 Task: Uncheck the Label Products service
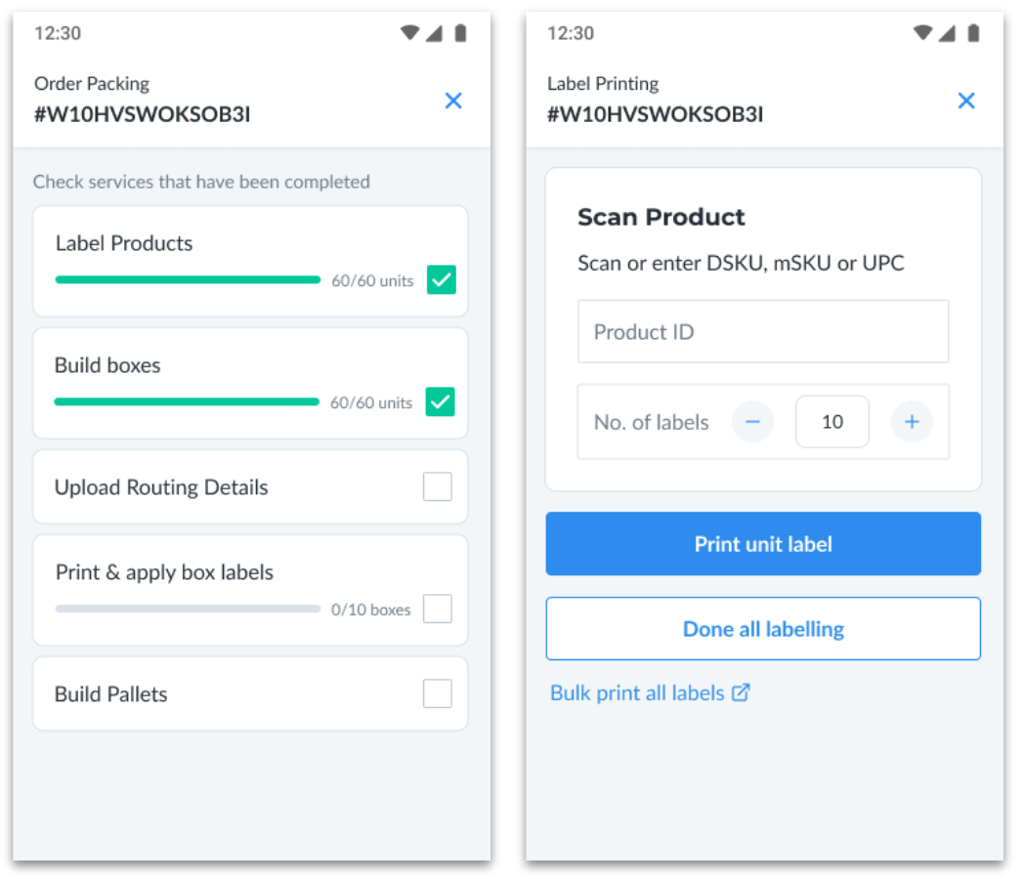441,280
